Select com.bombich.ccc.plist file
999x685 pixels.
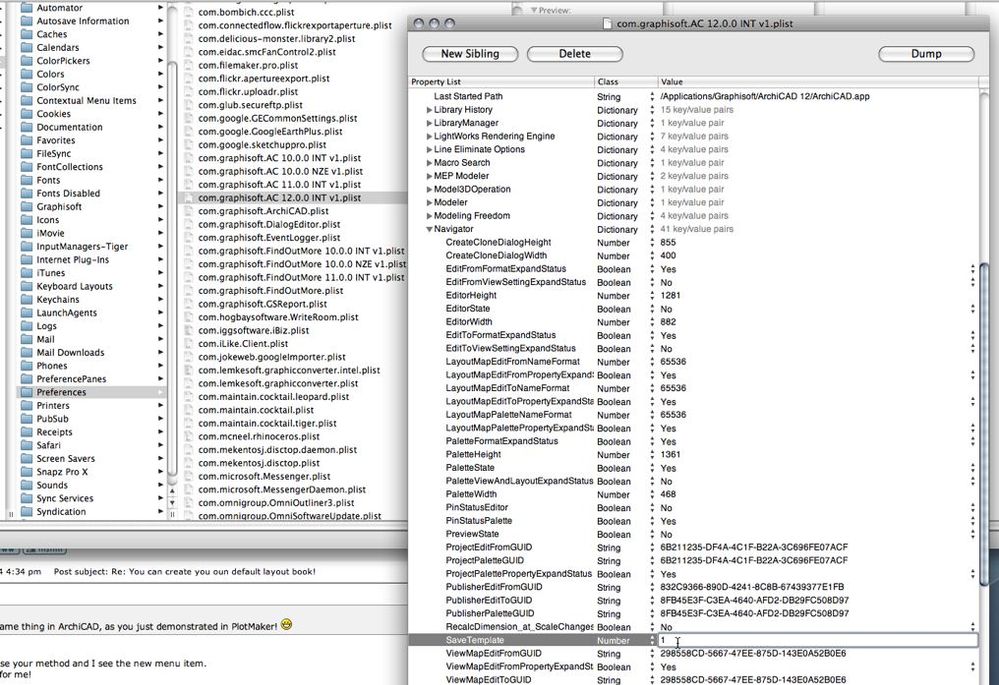click(246, 12)
